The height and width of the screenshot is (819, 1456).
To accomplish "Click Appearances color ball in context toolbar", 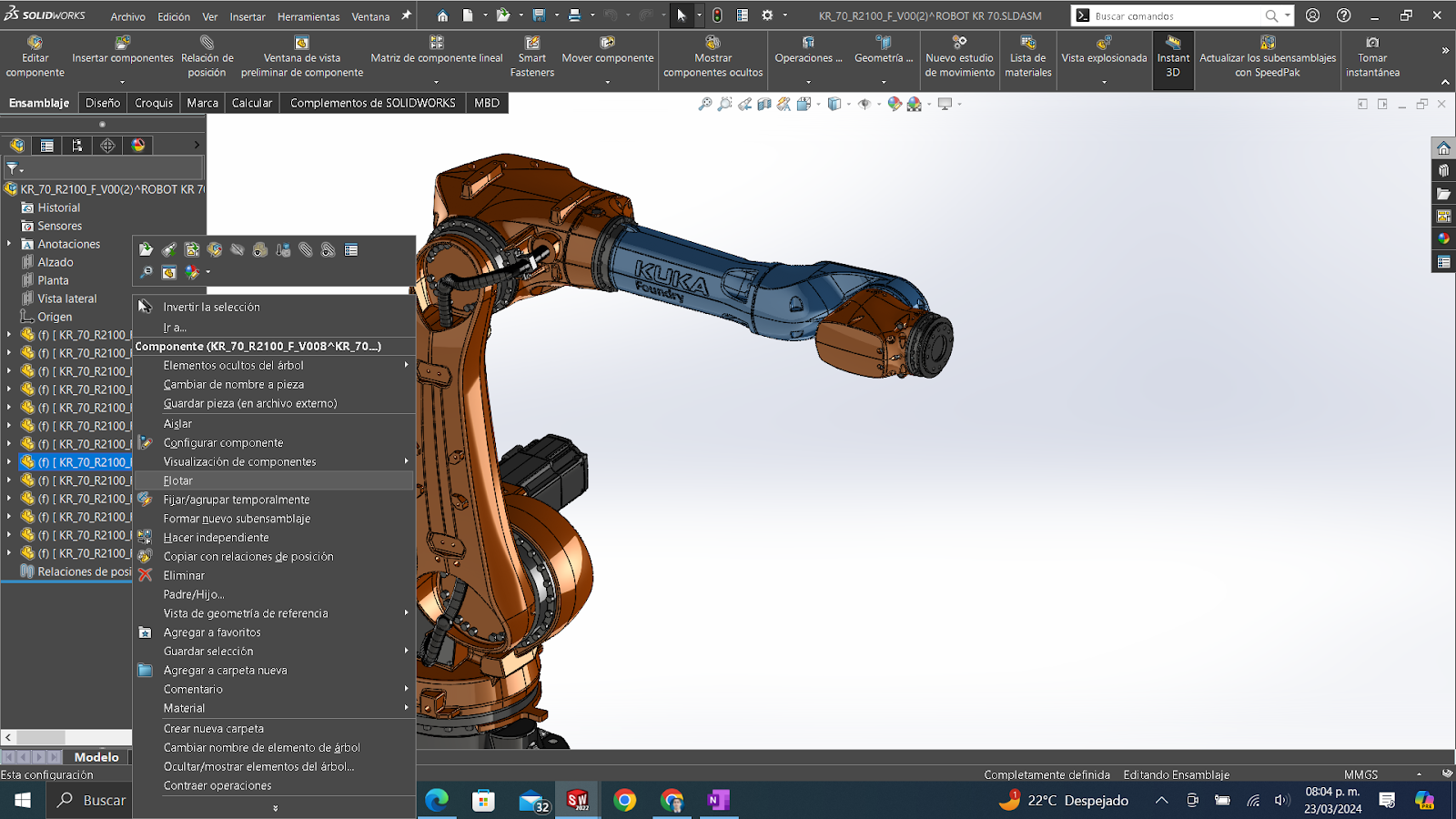I will [193, 272].
